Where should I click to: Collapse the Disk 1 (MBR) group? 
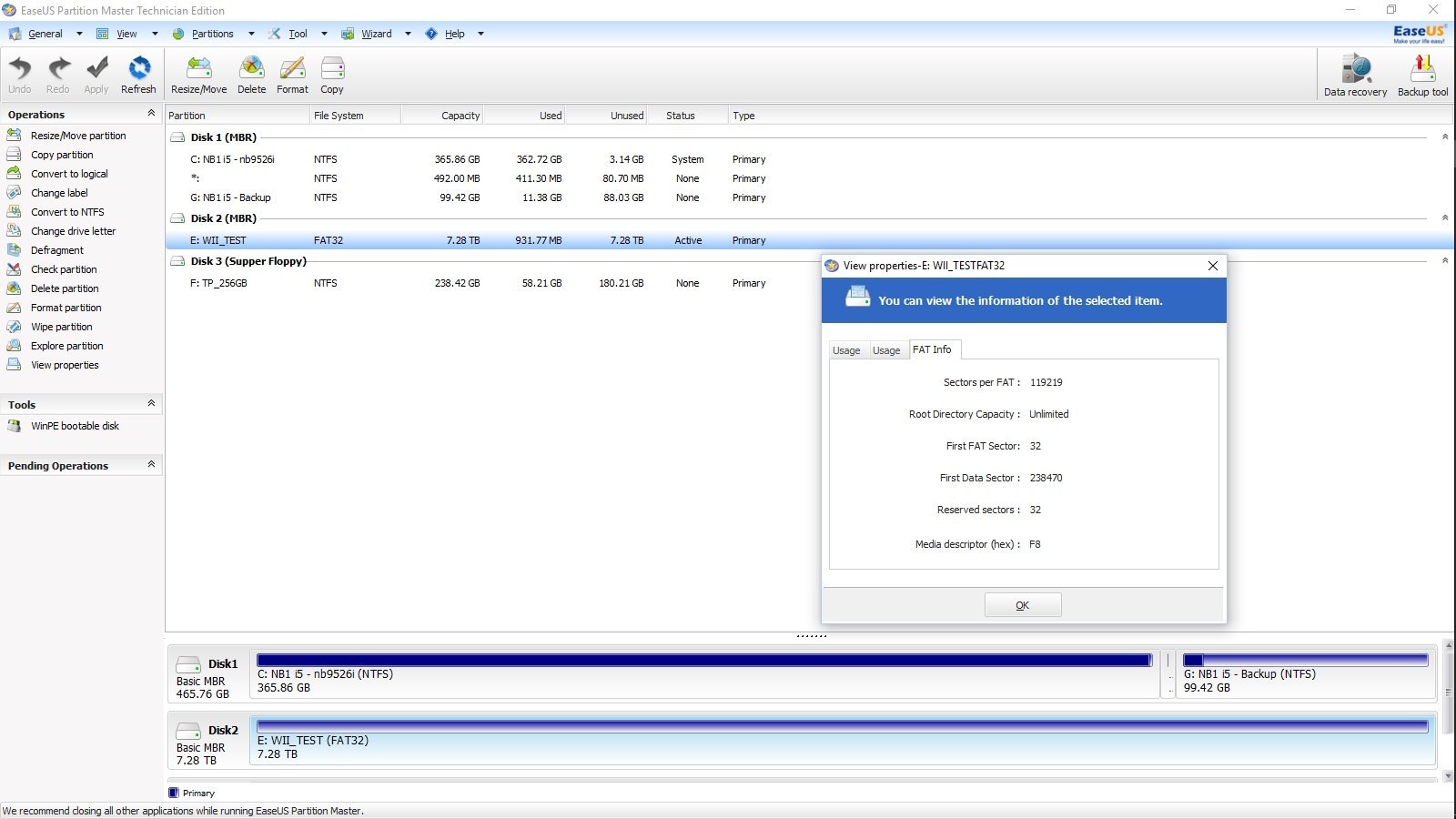(x=1445, y=136)
